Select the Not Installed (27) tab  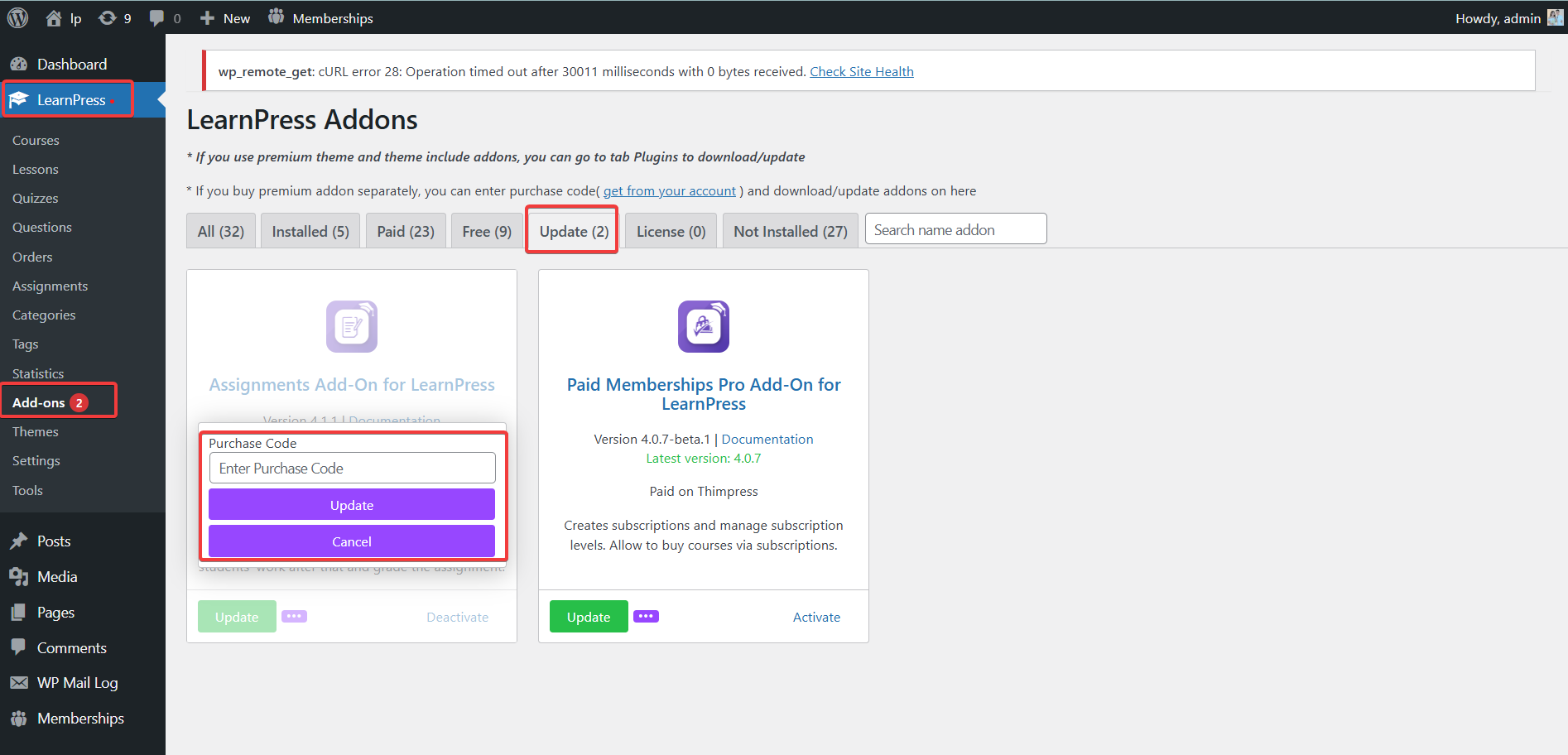[791, 231]
